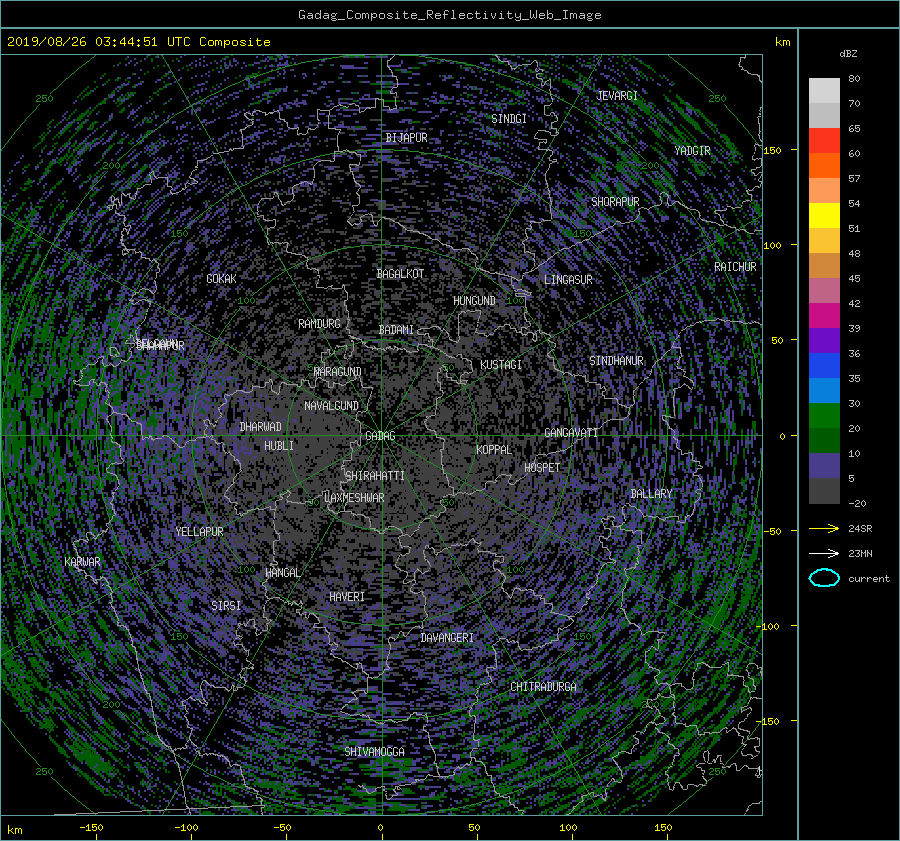Click the YELLAPUR city label
Screen dimensions: 900x841
coord(199,532)
